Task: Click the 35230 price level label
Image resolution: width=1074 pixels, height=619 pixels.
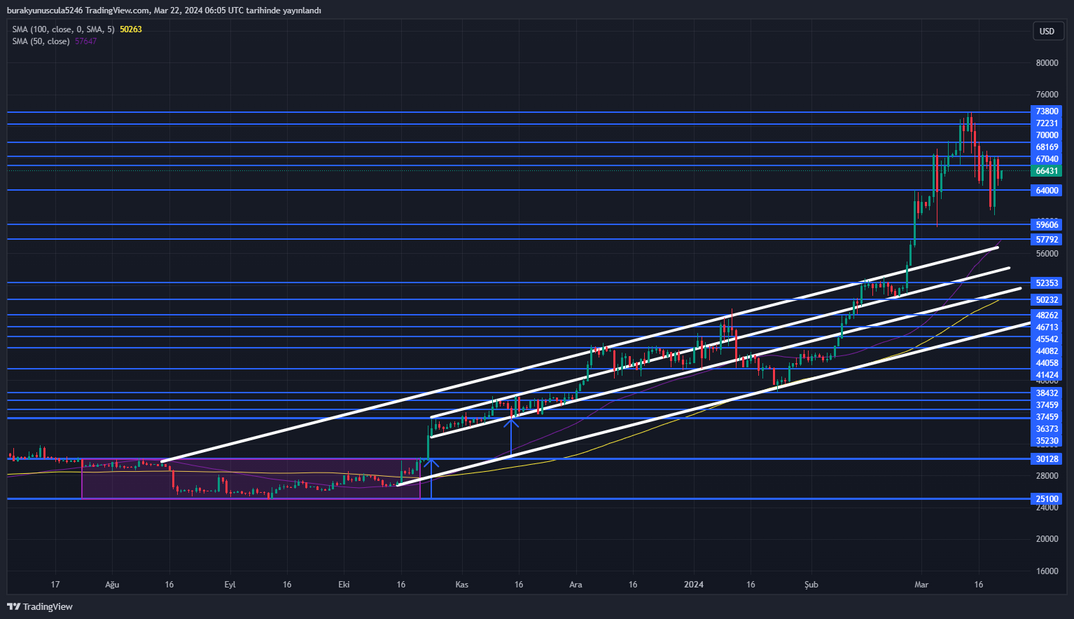Action: coord(1047,441)
